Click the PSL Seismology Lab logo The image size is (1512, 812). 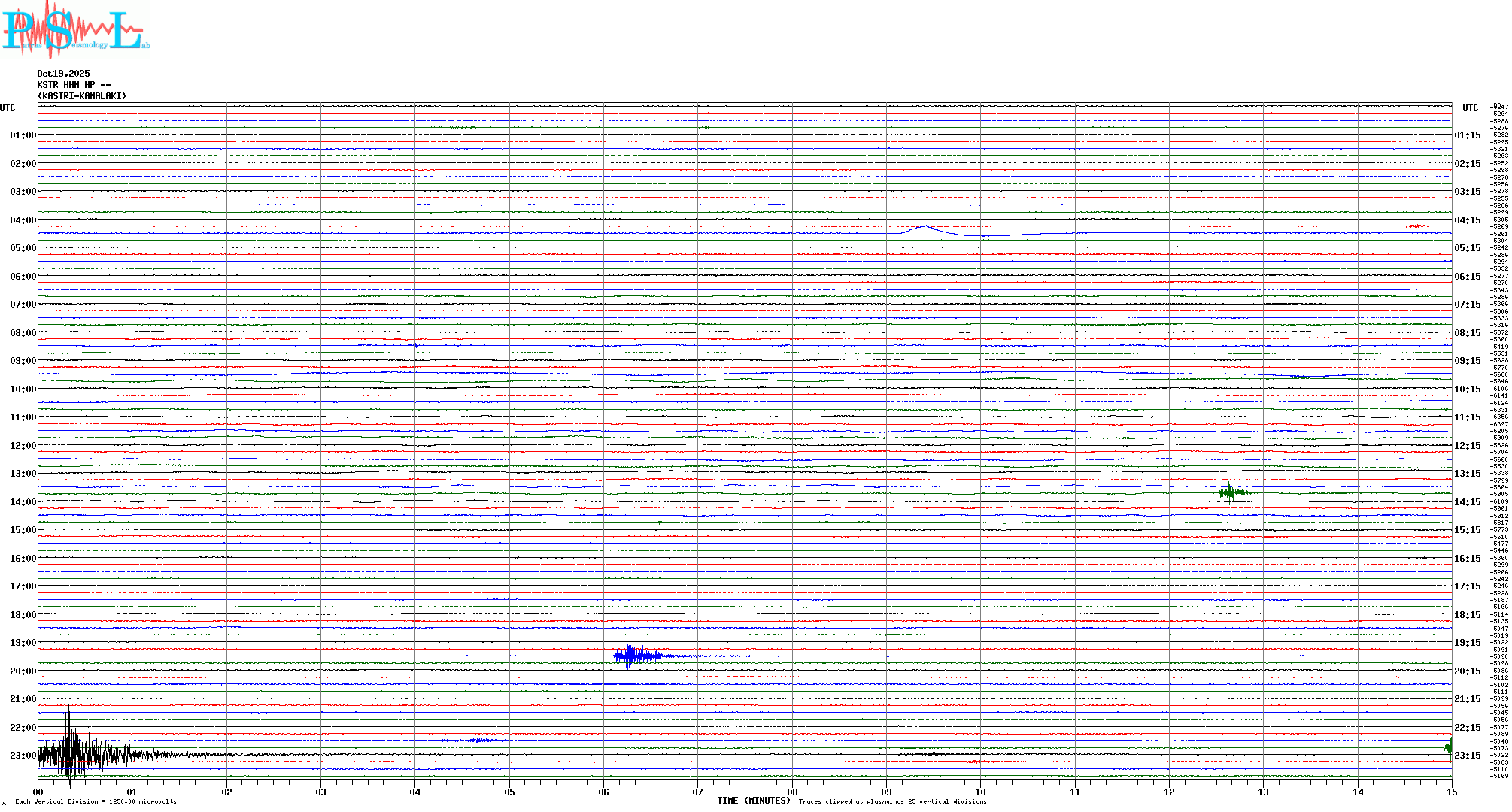(75, 30)
